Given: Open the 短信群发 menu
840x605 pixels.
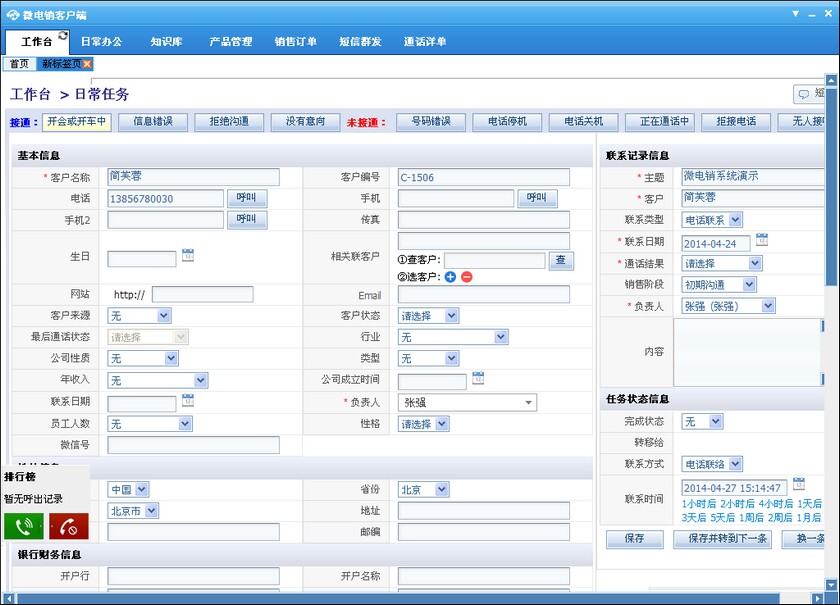Looking at the screenshot, I should (x=360, y=41).
